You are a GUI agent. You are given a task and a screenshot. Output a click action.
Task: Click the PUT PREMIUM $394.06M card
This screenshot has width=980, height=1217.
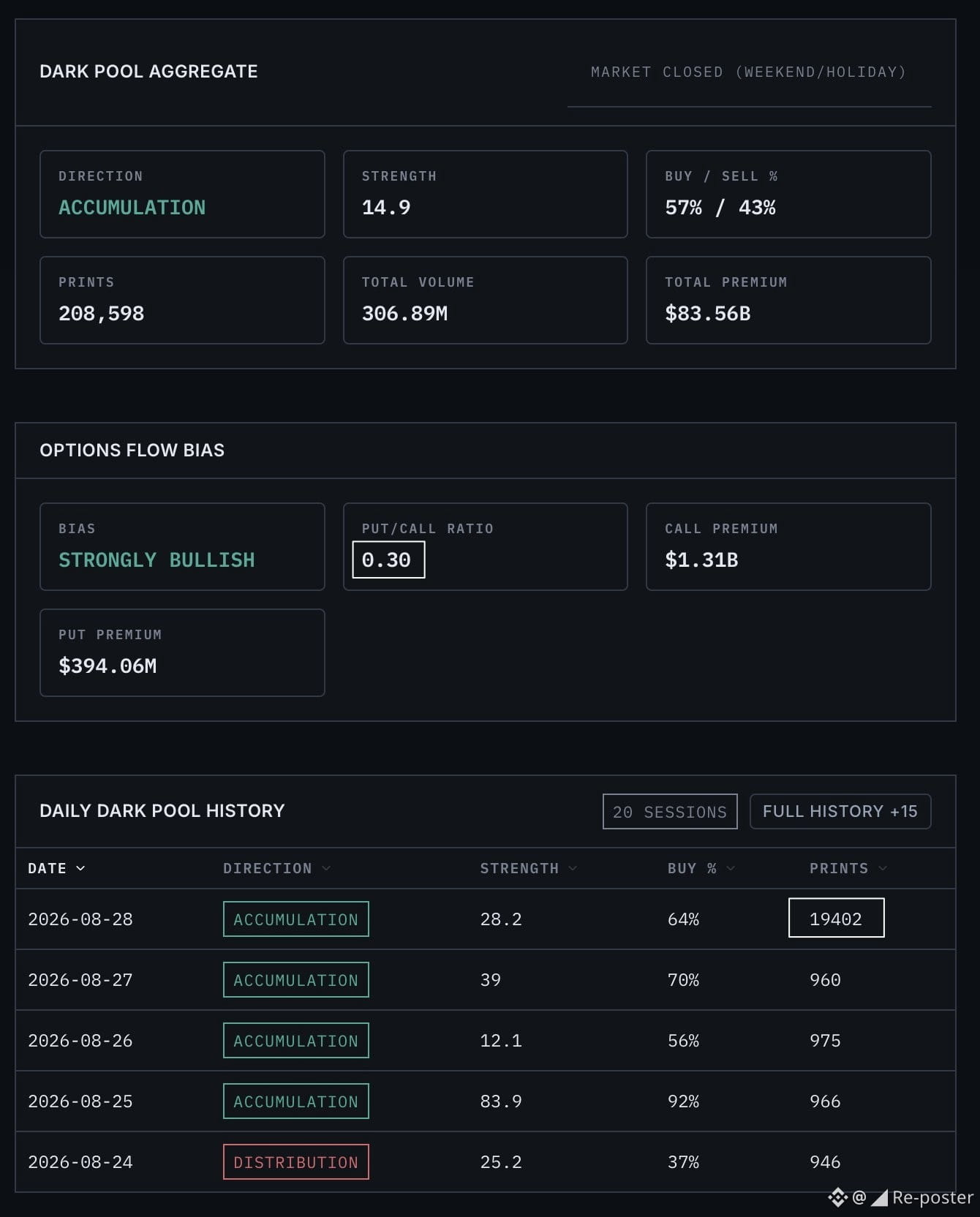182,652
